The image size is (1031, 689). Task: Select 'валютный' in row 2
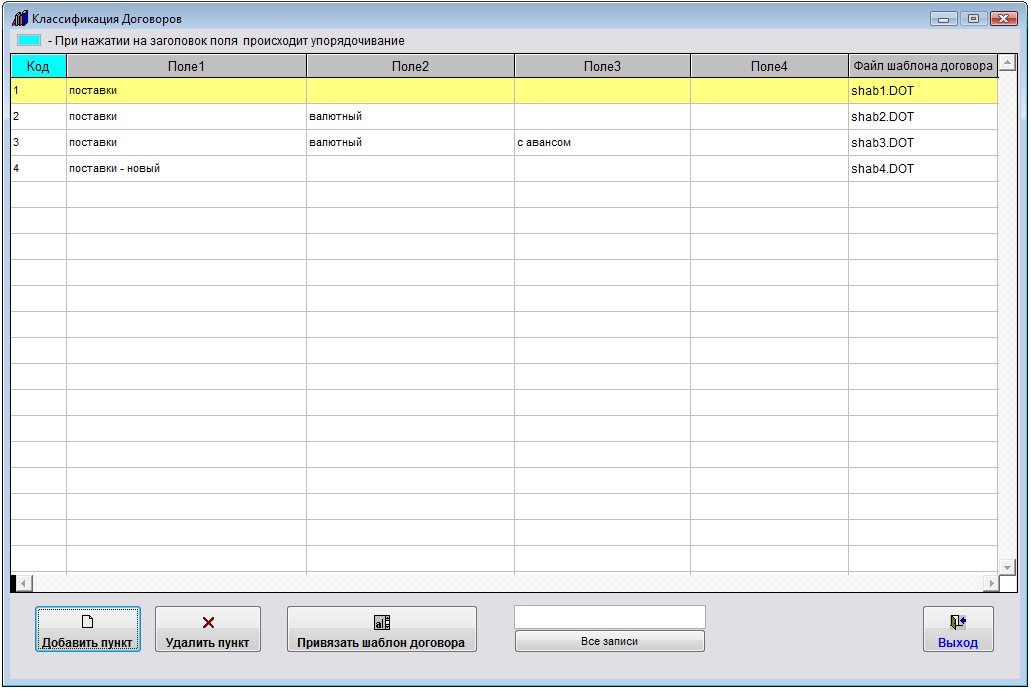[x=410, y=116]
